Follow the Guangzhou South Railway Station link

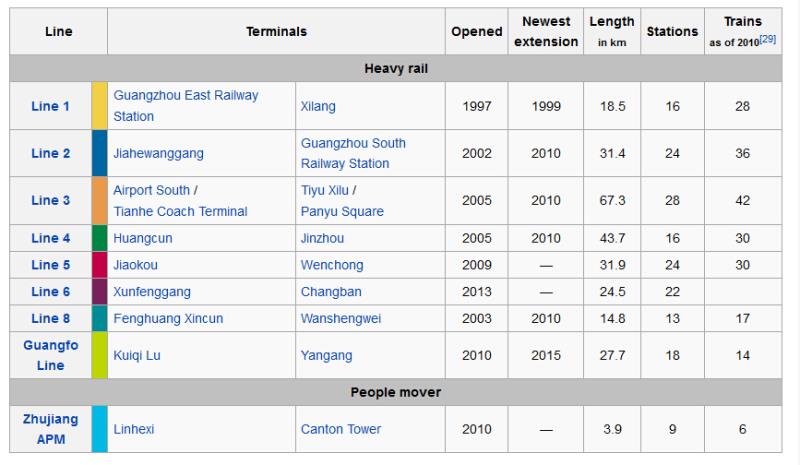pyautogui.click(x=353, y=153)
